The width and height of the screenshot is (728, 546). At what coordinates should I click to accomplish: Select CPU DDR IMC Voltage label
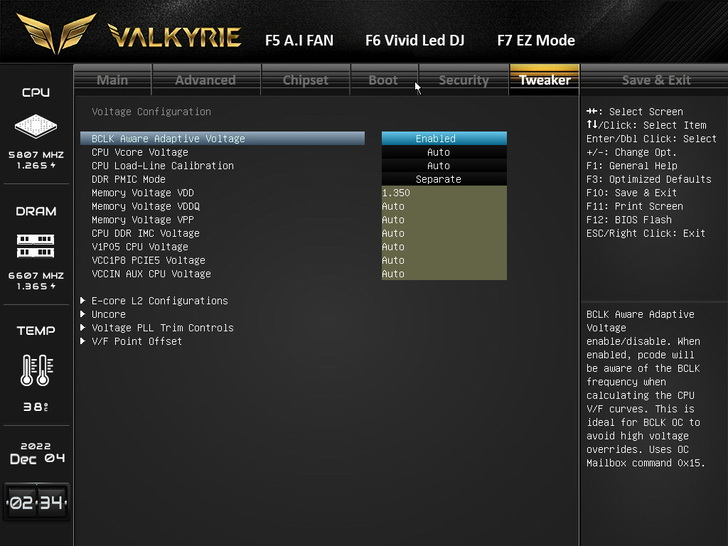[x=145, y=233]
